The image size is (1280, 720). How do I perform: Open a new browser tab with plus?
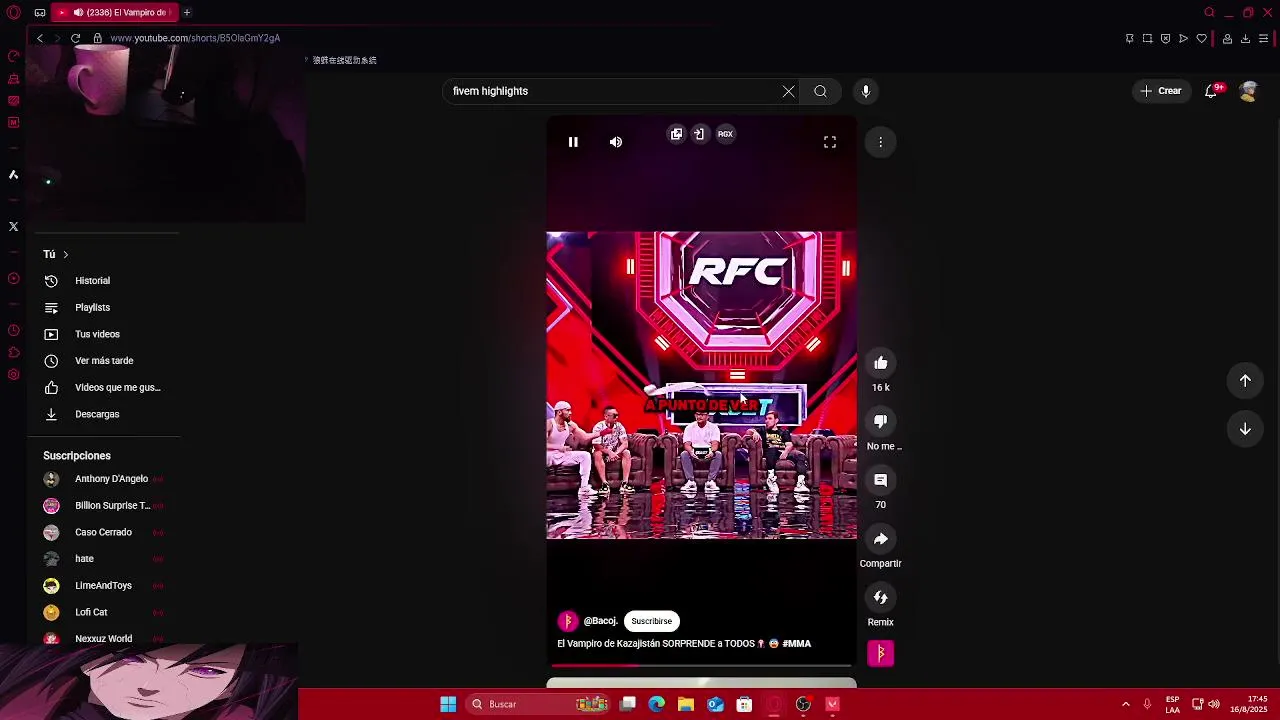(x=187, y=12)
